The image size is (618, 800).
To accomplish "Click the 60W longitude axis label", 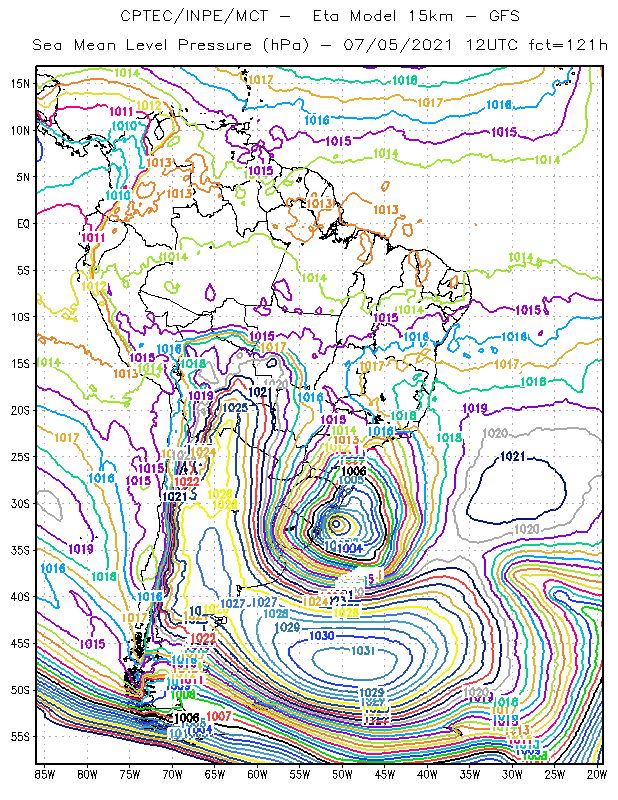I will pos(257,775).
